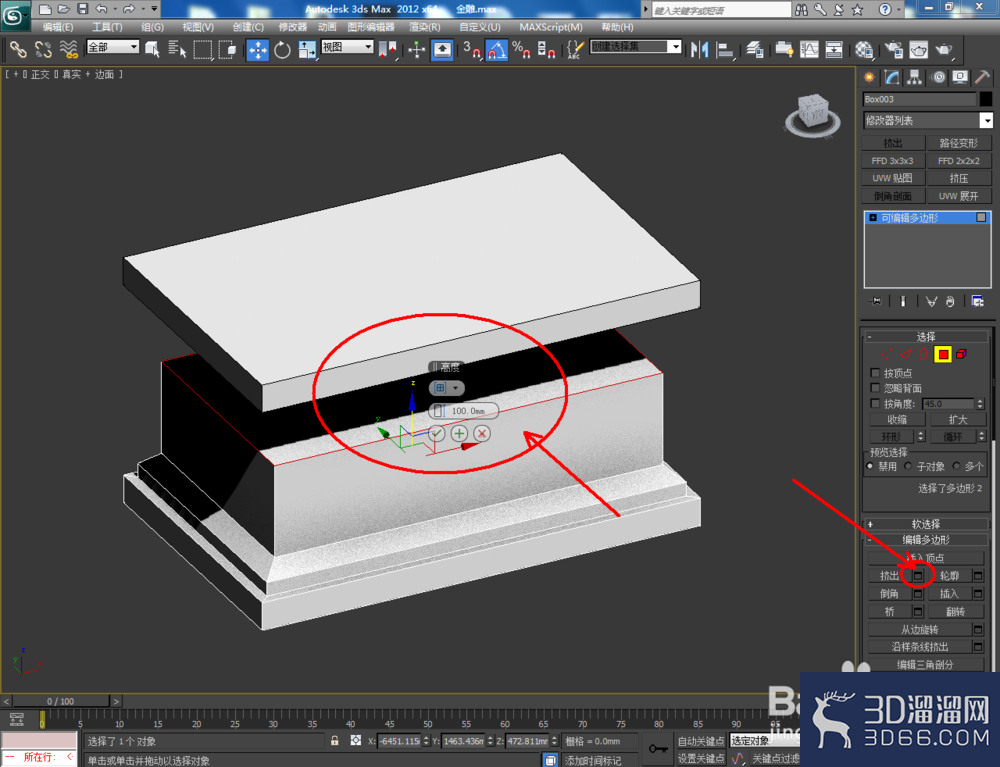Select Element sub-object level cube icon

(961, 354)
